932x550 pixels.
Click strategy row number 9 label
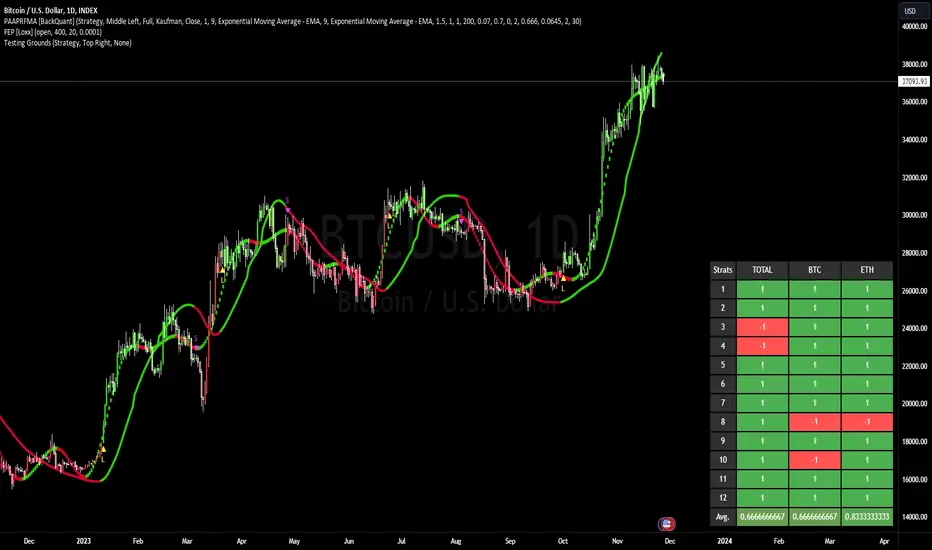[723, 441]
